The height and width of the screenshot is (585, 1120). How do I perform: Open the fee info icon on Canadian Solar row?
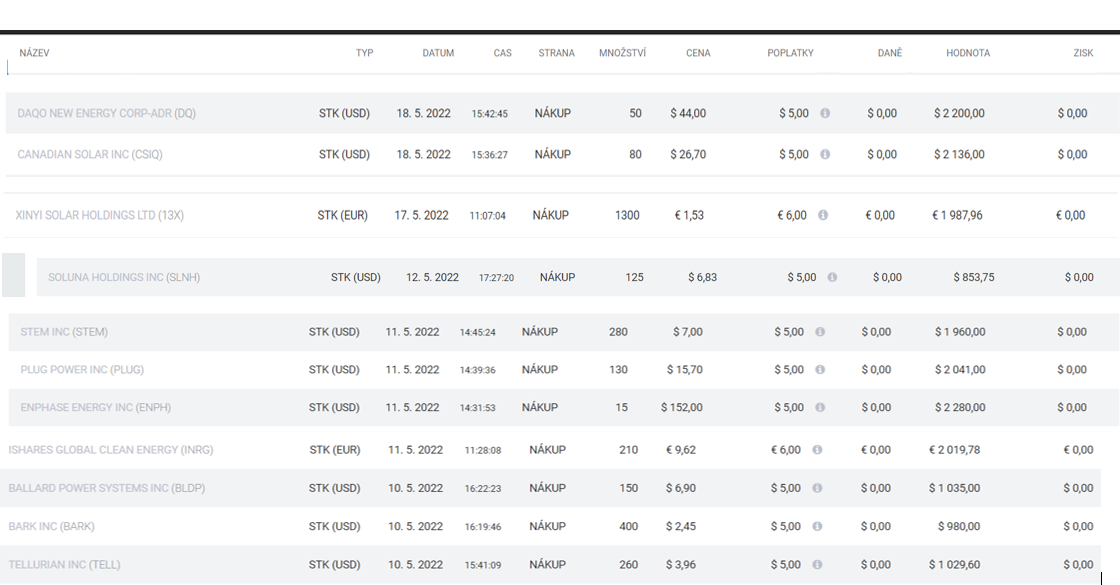click(x=825, y=155)
